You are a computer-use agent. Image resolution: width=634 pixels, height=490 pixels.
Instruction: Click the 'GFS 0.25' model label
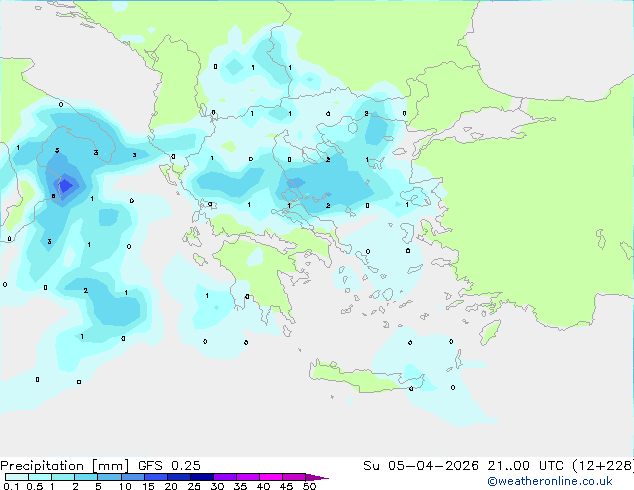click(x=169, y=466)
